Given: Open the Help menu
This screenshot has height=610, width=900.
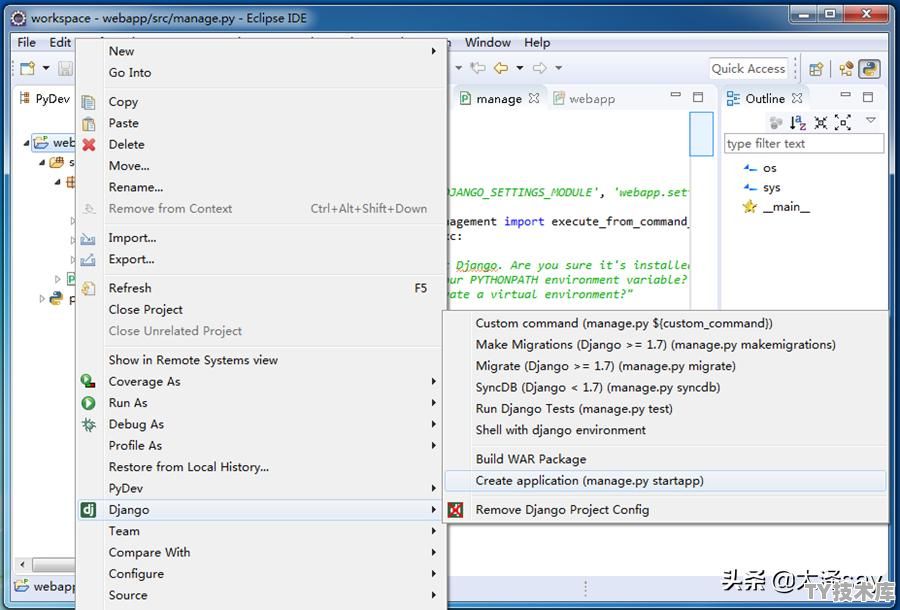Looking at the screenshot, I should 537,42.
